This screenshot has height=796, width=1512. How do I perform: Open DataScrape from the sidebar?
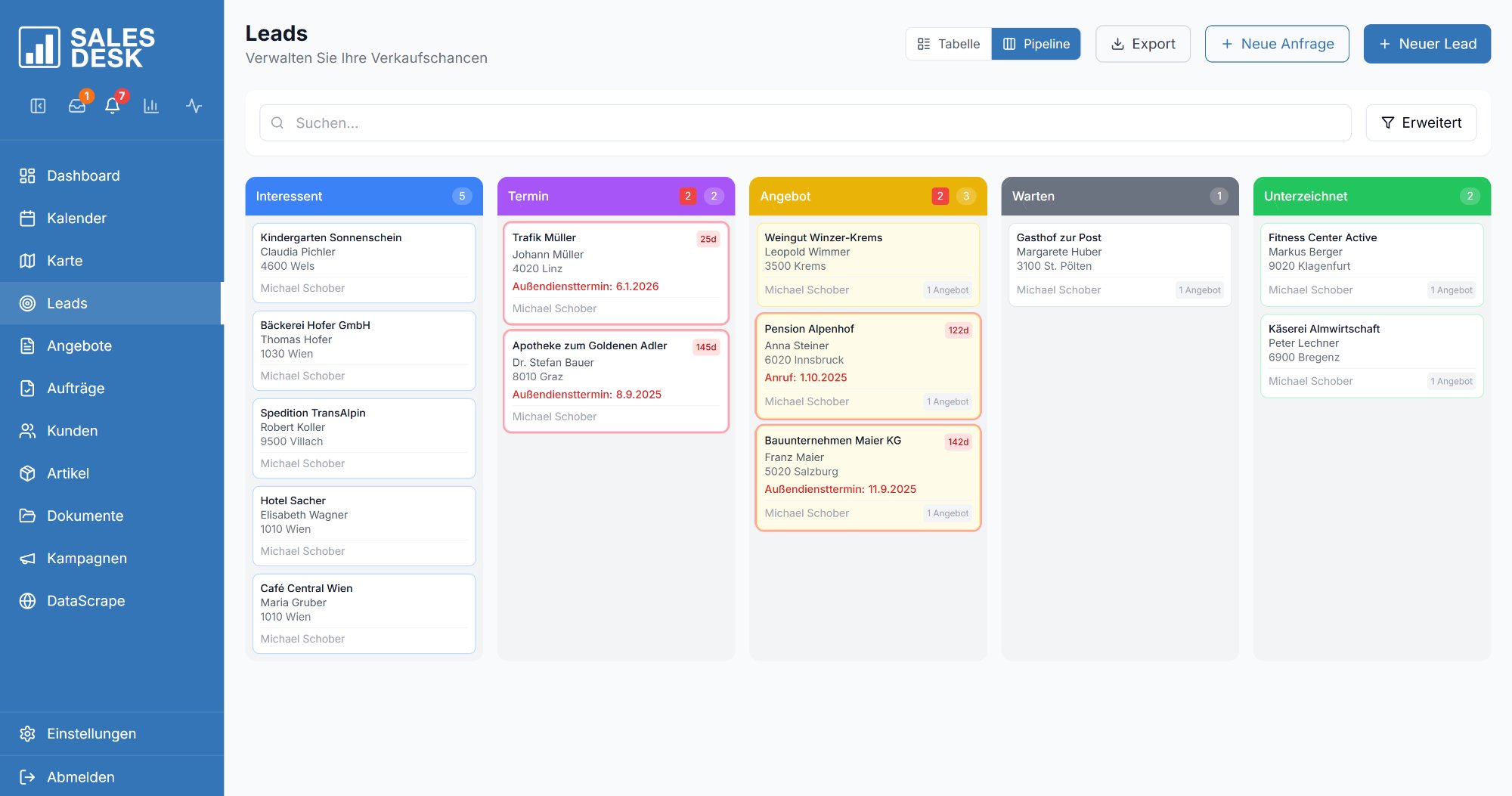[x=85, y=601]
